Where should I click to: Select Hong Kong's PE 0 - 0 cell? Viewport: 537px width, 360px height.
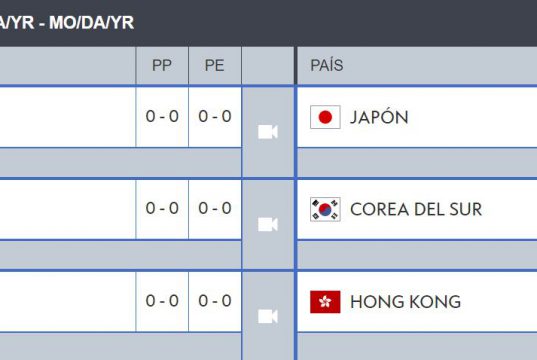coord(215,301)
